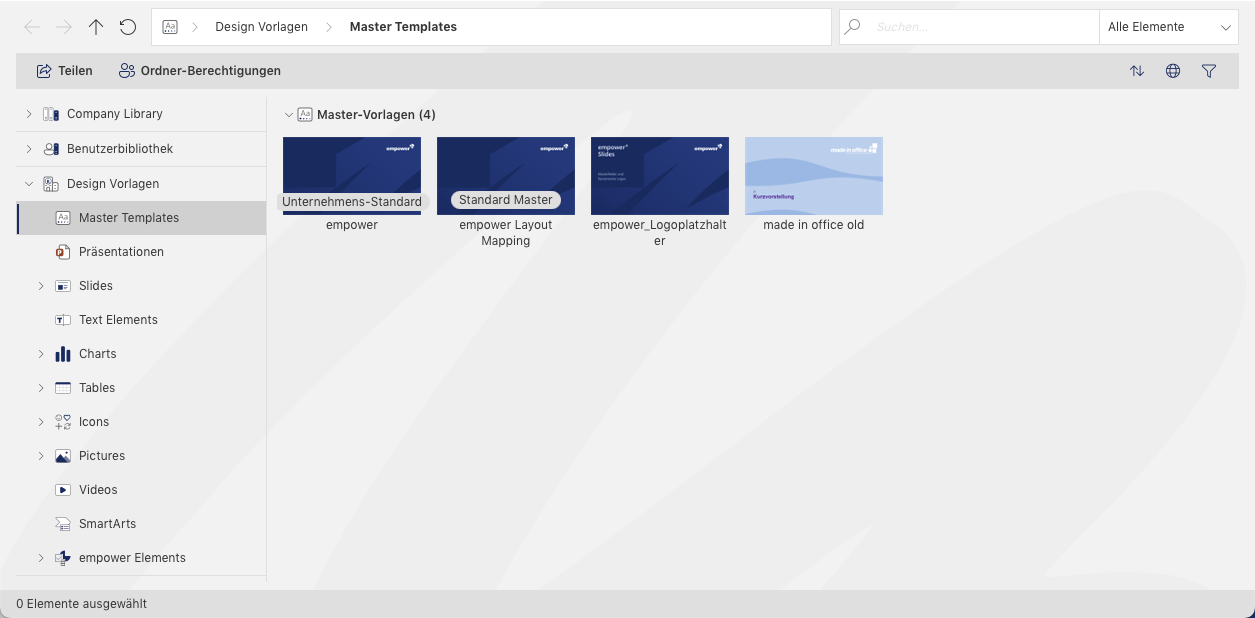This screenshot has width=1255, height=618.
Task: Select the empower Layout Mapping thumbnail
Action: [506, 176]
